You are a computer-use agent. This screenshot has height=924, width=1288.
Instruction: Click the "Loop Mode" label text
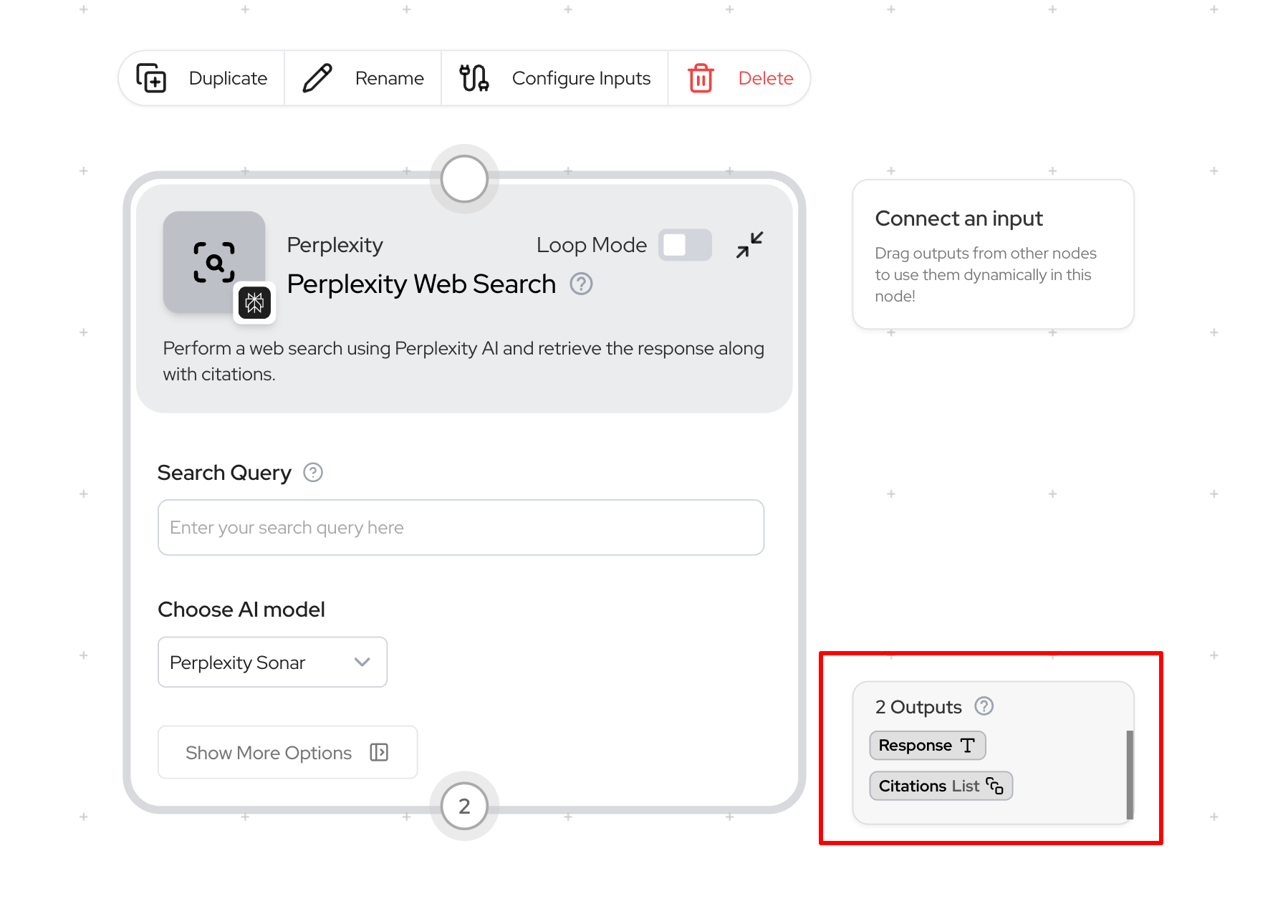click(x=592, y=245)
